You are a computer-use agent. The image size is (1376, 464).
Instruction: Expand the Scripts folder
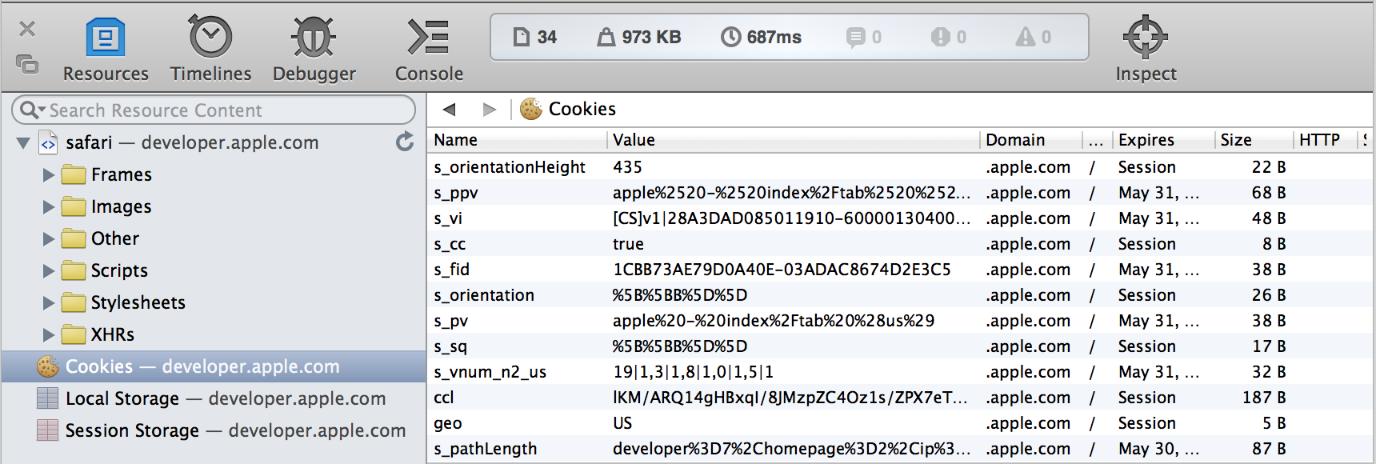pos(48,271)
